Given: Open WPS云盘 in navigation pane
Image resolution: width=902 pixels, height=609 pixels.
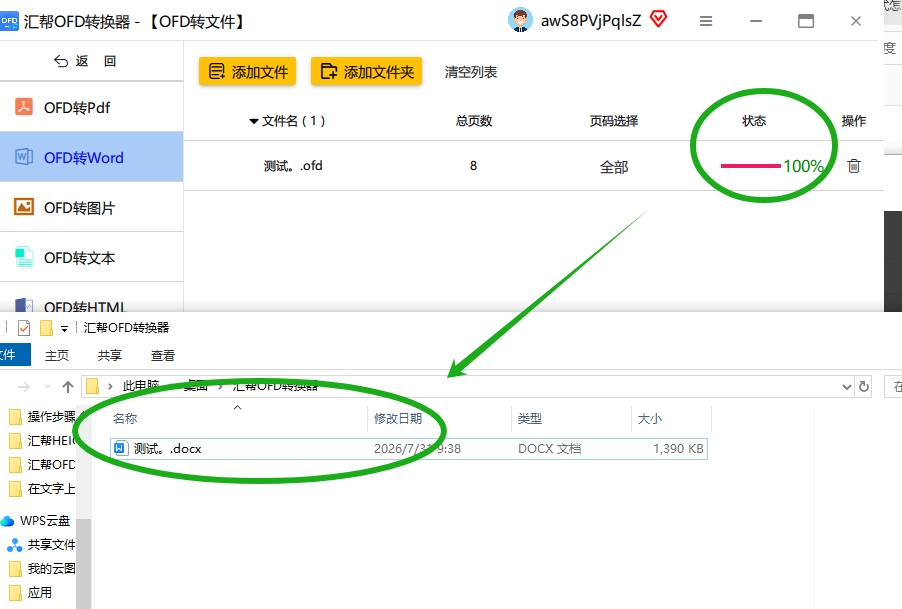Looking at the screenshot, I should pyautogui.click(x=38, y=520).
